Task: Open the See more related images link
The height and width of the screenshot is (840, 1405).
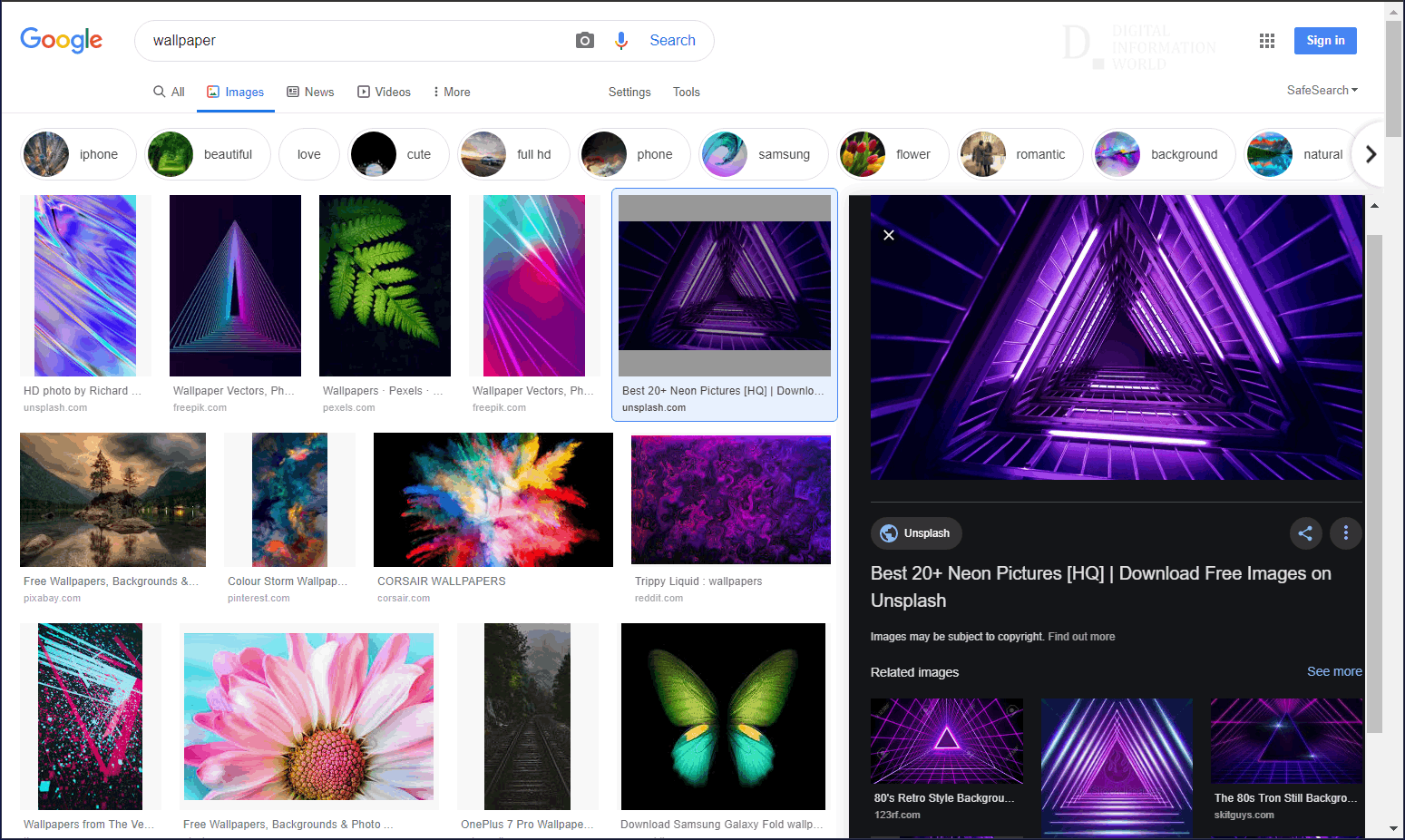Action: tap(1334, 671)
